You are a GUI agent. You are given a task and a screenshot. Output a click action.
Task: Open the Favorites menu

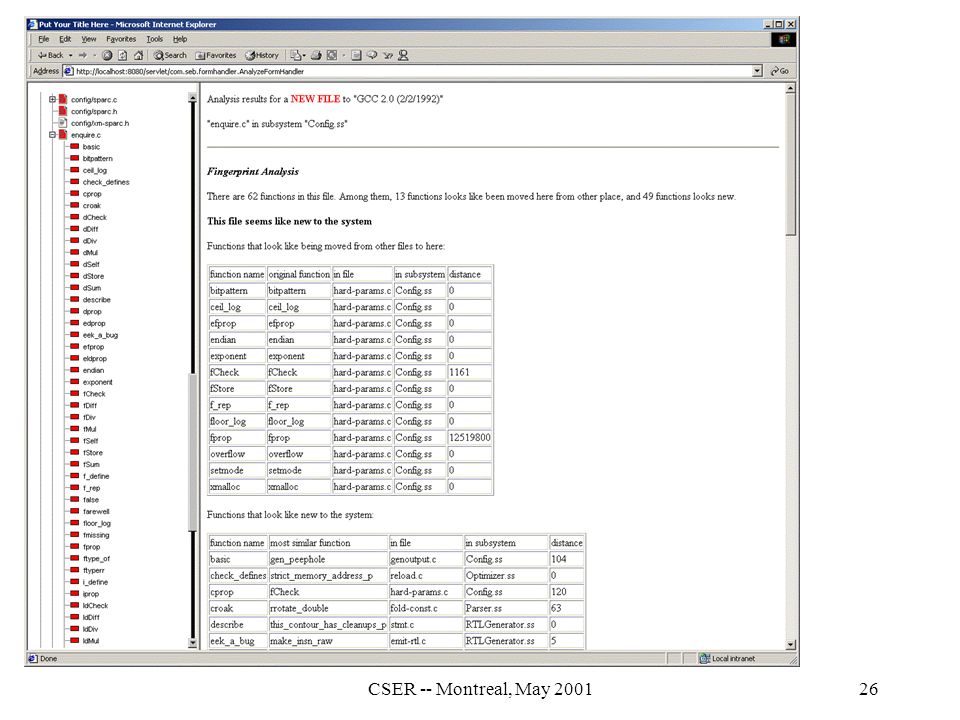point(121,39)
